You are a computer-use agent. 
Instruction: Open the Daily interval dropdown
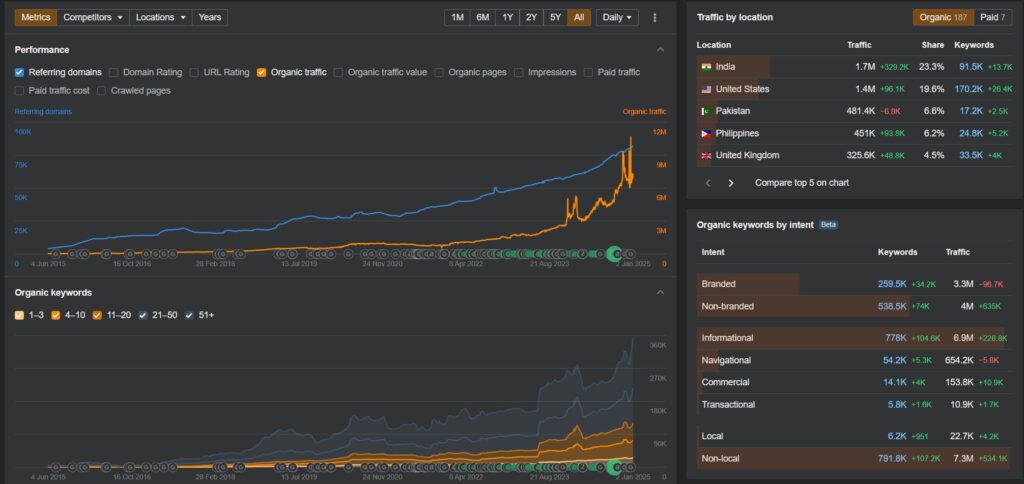pyautogui.click(x=617, y=18)
